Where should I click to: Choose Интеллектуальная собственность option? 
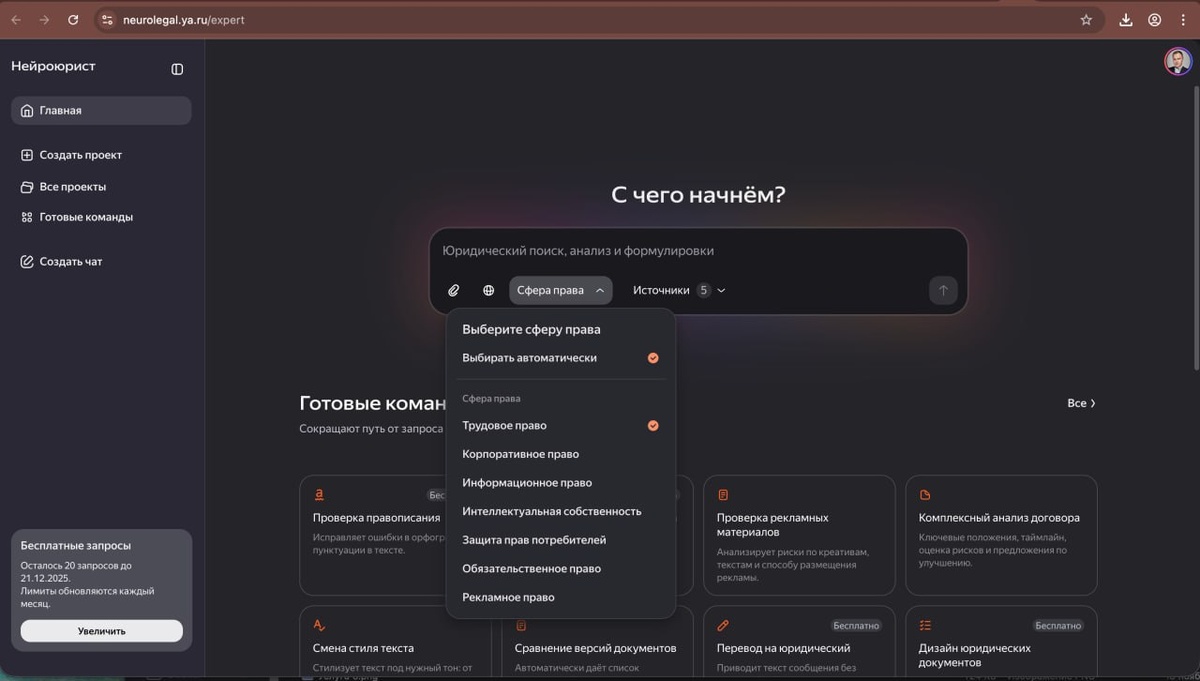[x=561, y=511]
